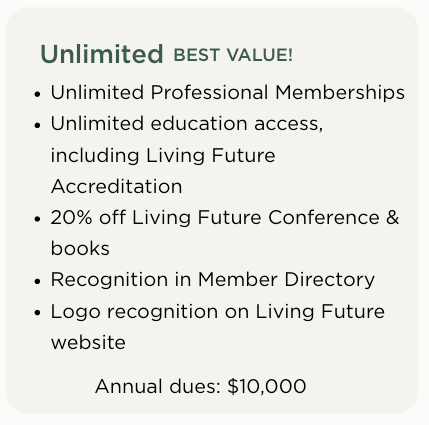Screen dimensions: 429x425
Task: Click the bullet beside Professional Memberships
Action: tap(37, 94)
